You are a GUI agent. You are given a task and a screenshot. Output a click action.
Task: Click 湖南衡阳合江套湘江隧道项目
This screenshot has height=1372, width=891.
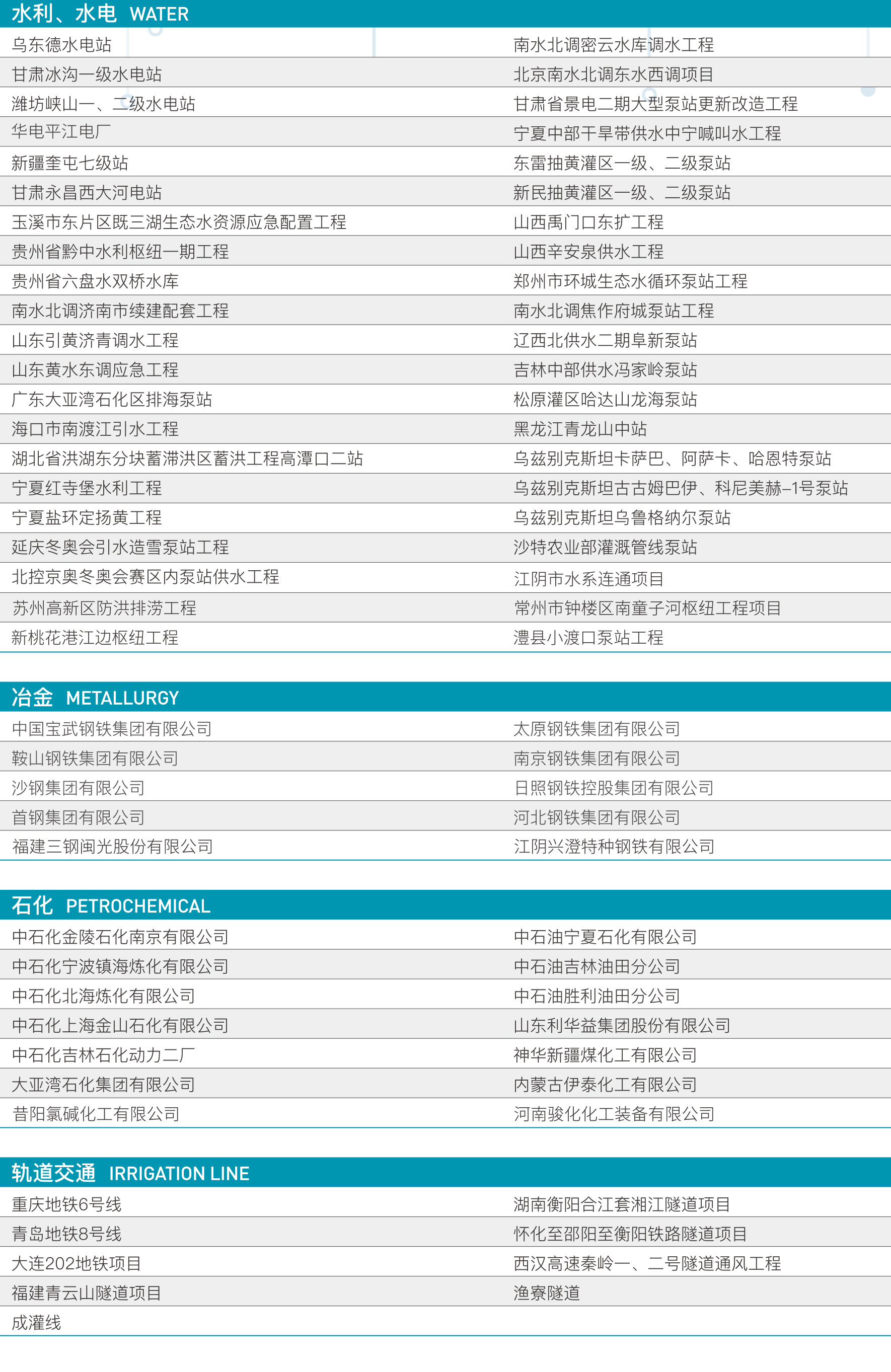coord(622,1204)
